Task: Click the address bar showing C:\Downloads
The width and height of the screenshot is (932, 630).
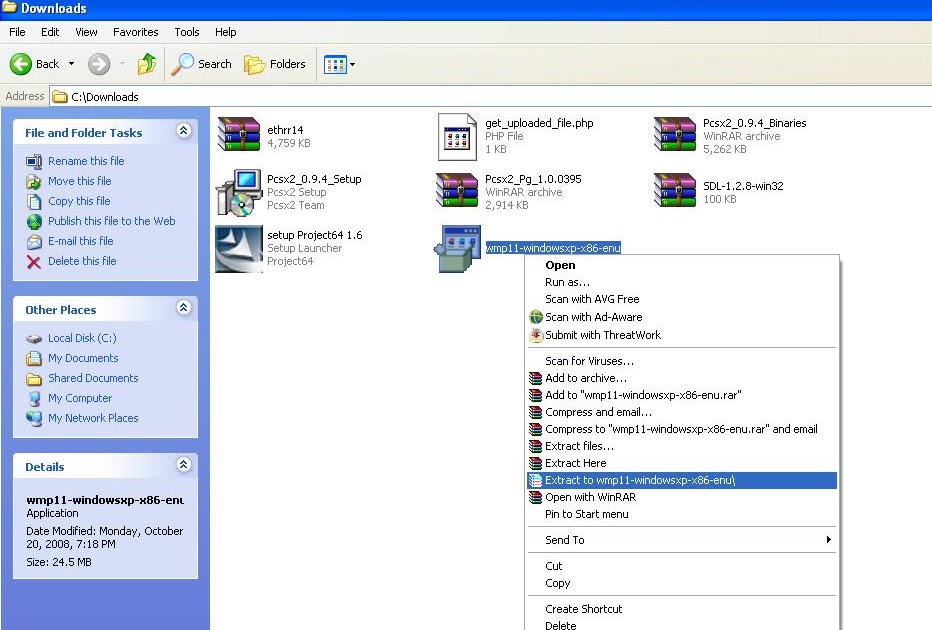Action: pyautogui.click(x=490, y=96)
